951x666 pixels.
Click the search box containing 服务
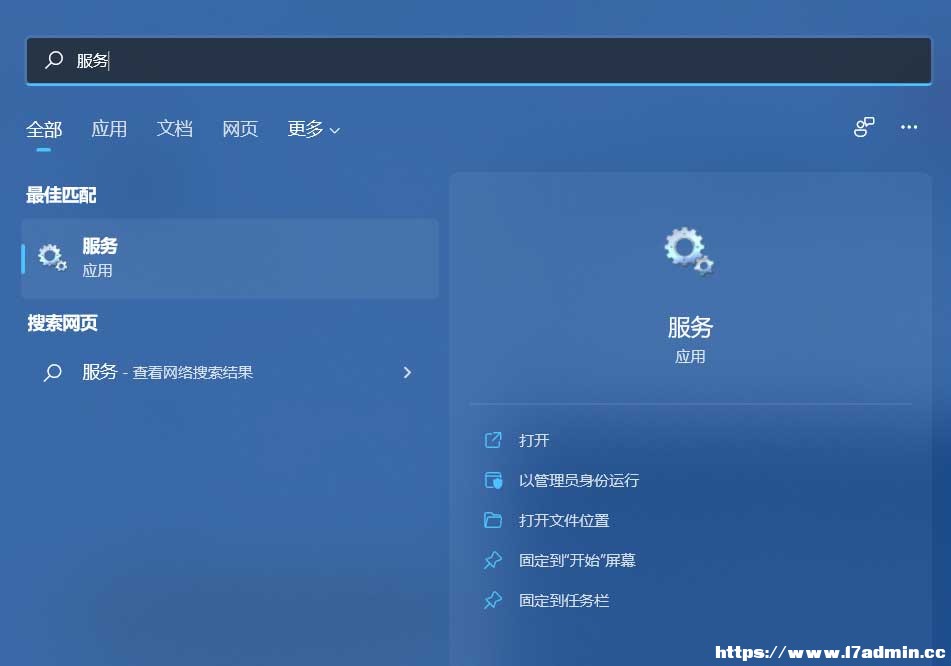click(479, 61)
